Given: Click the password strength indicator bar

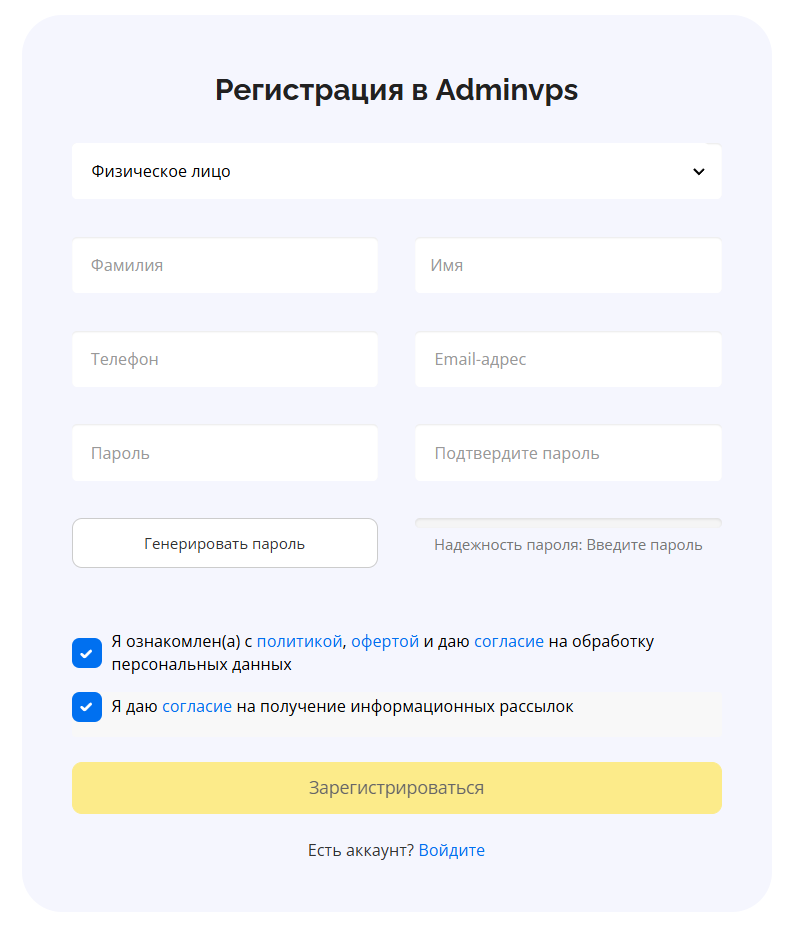Looking at the screenshot, I should [x=568, y=522].
